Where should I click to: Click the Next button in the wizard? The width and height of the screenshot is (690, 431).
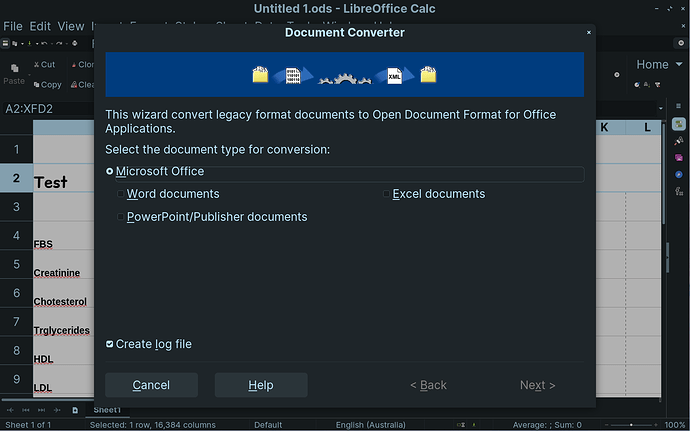point(537,385)
